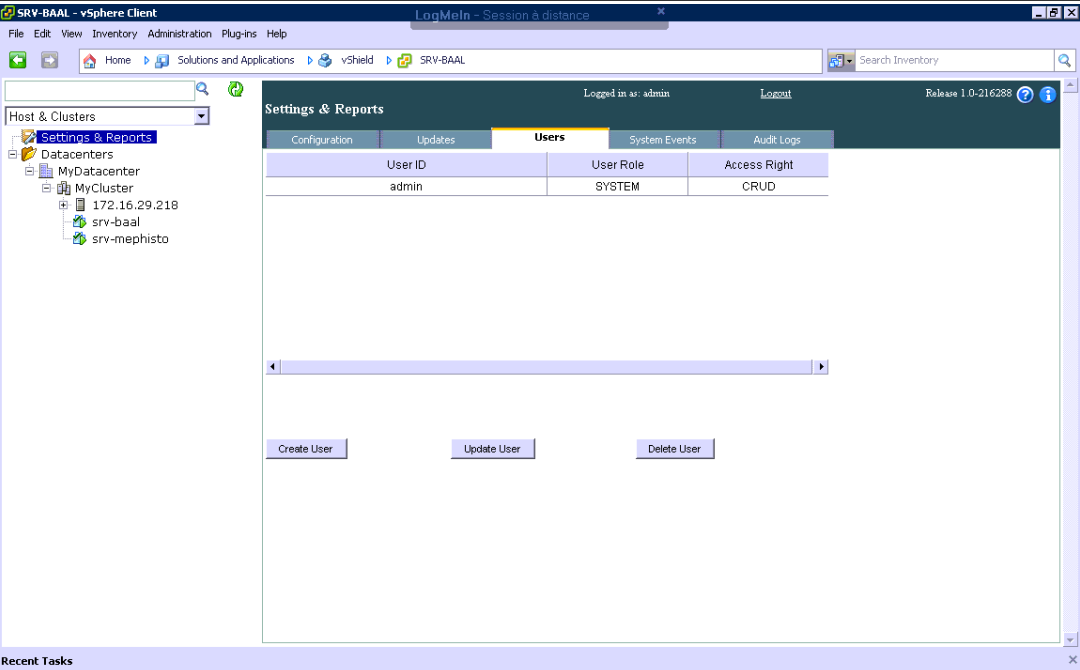Select the admin row in users table
Image resolution: width=1080 pixels, height=670 pixels.
tap(406, 186)
